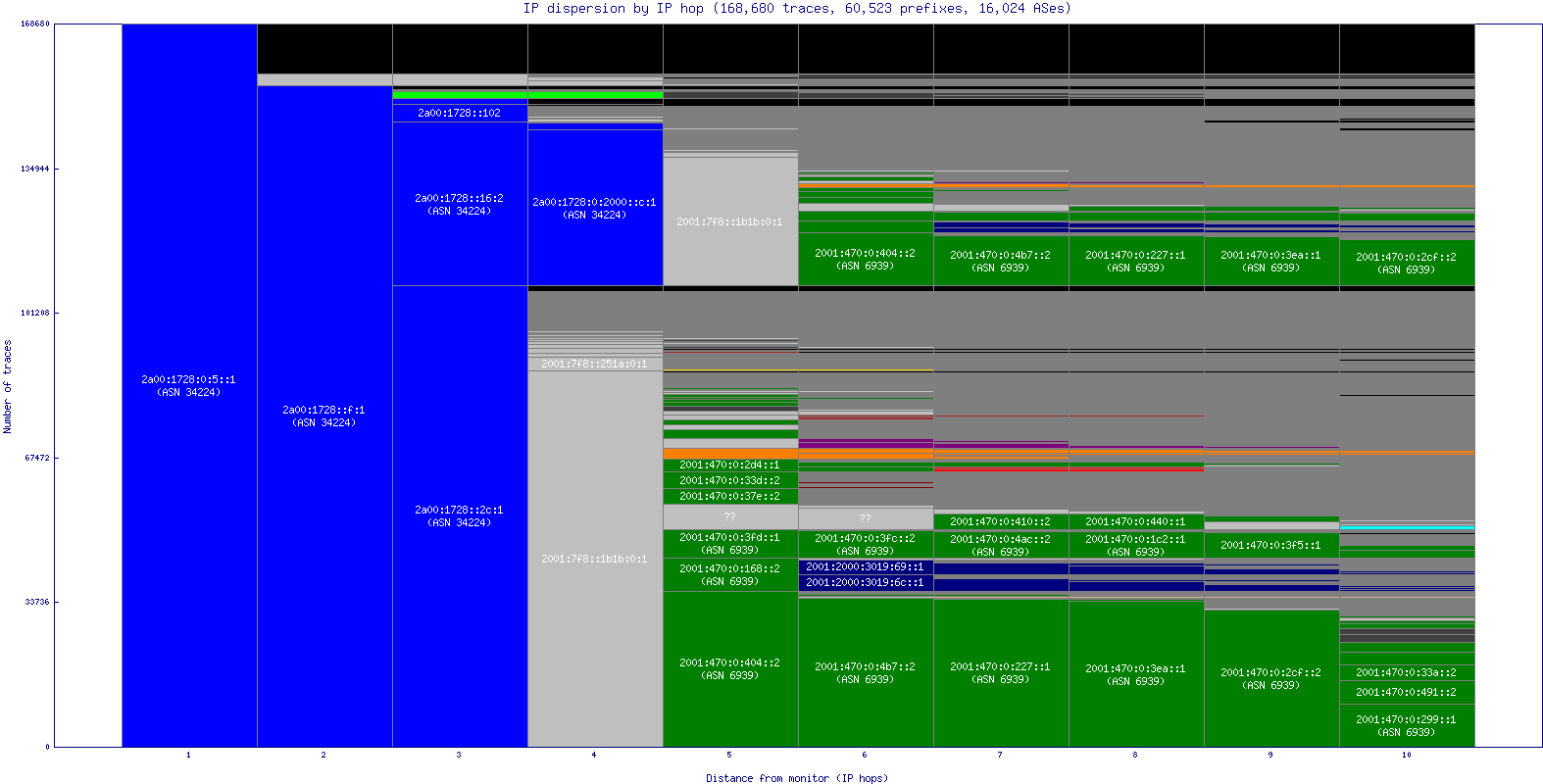Click x-axis hop number 3
The image size is (1543, 784).
pos(459,755)
